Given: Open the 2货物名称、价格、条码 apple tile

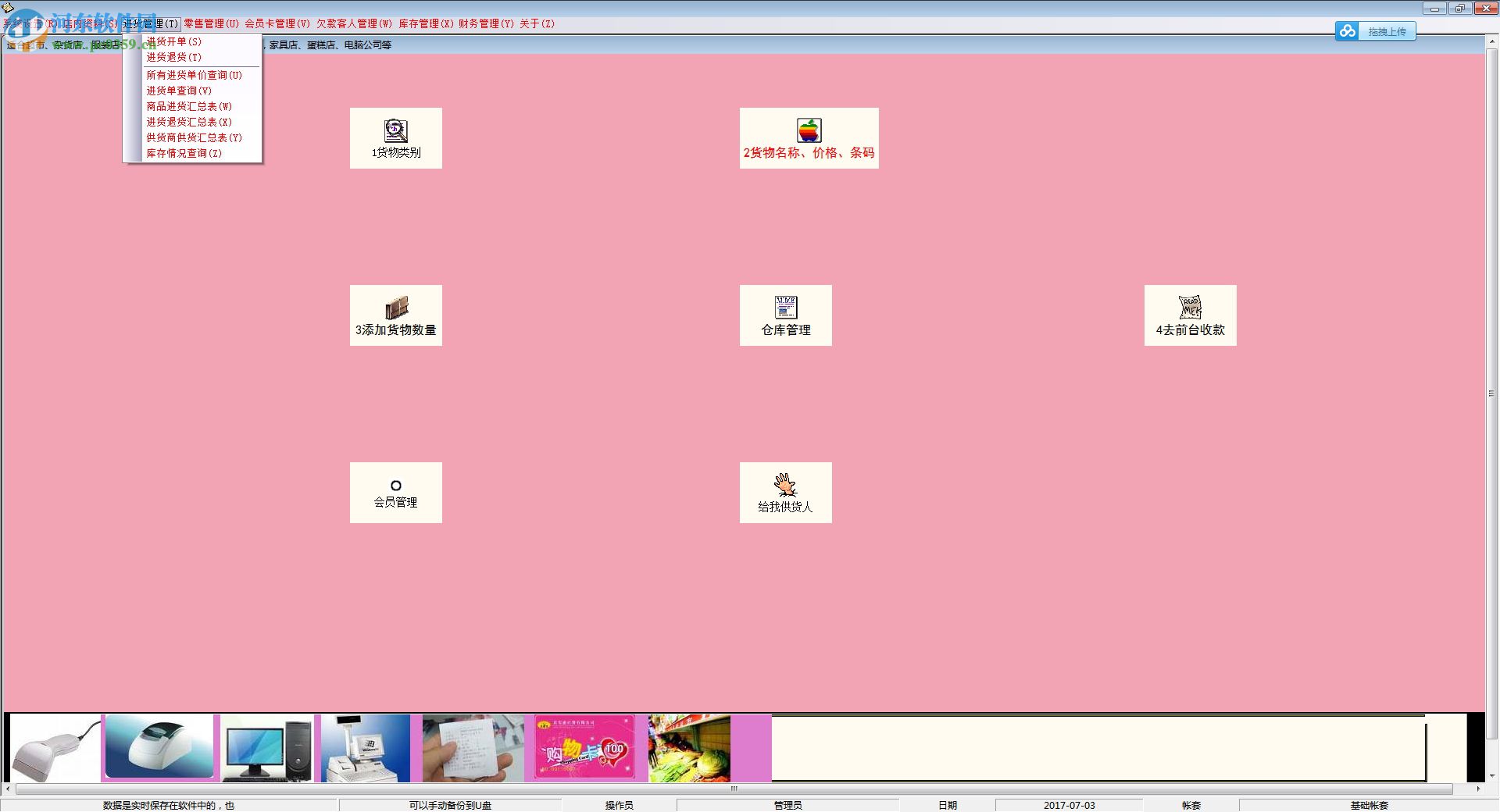Looking at the screenshot, I should pyautogui.click(x=809, y=138).
